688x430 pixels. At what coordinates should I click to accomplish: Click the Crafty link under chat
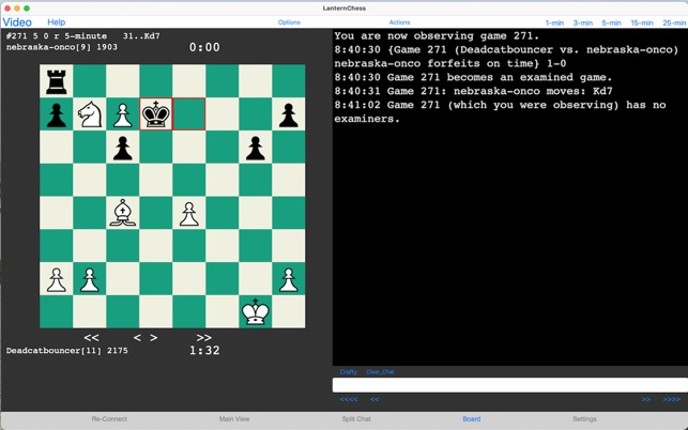348,372
